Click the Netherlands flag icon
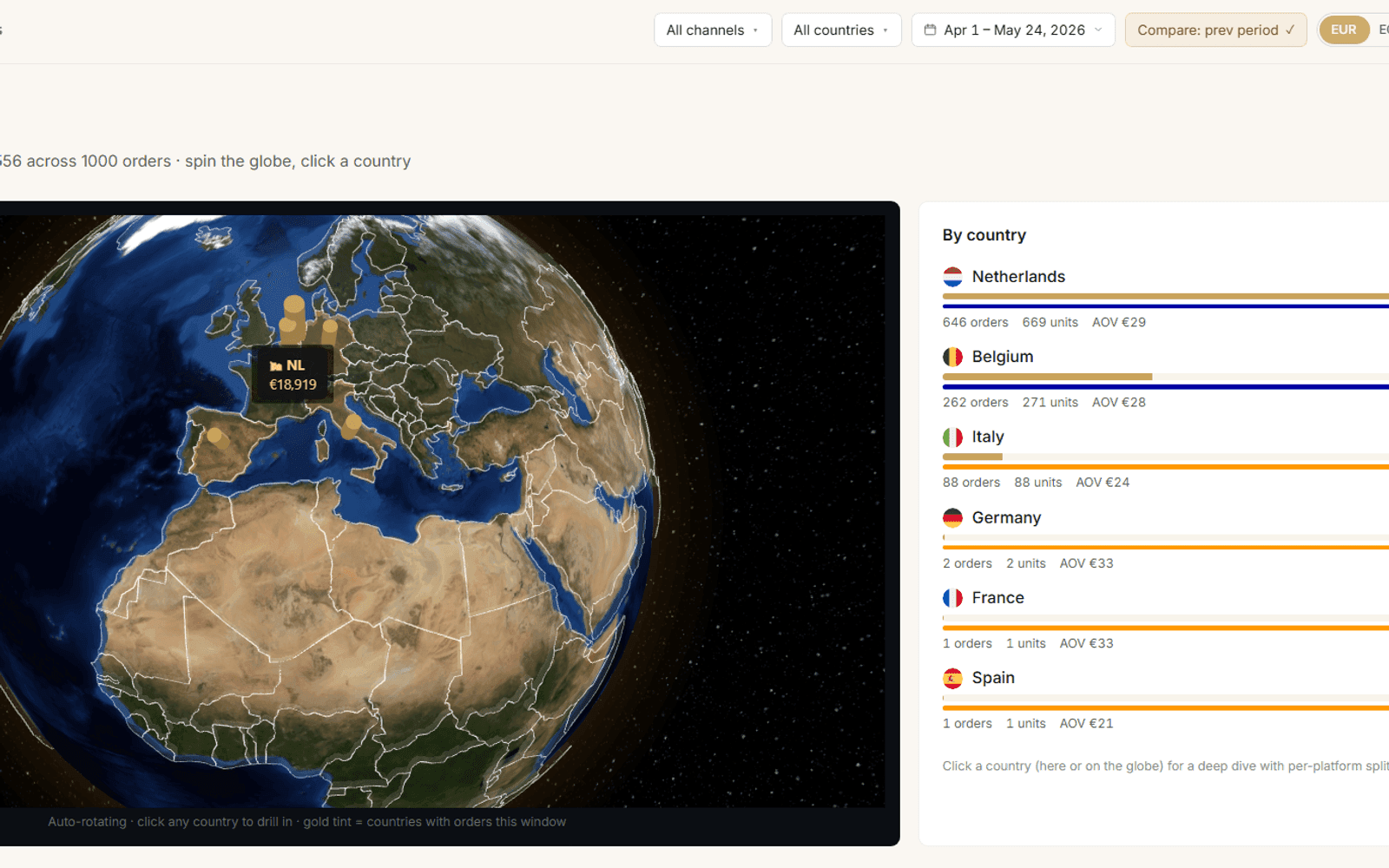 pyautogui.click(x=952, y=277)
